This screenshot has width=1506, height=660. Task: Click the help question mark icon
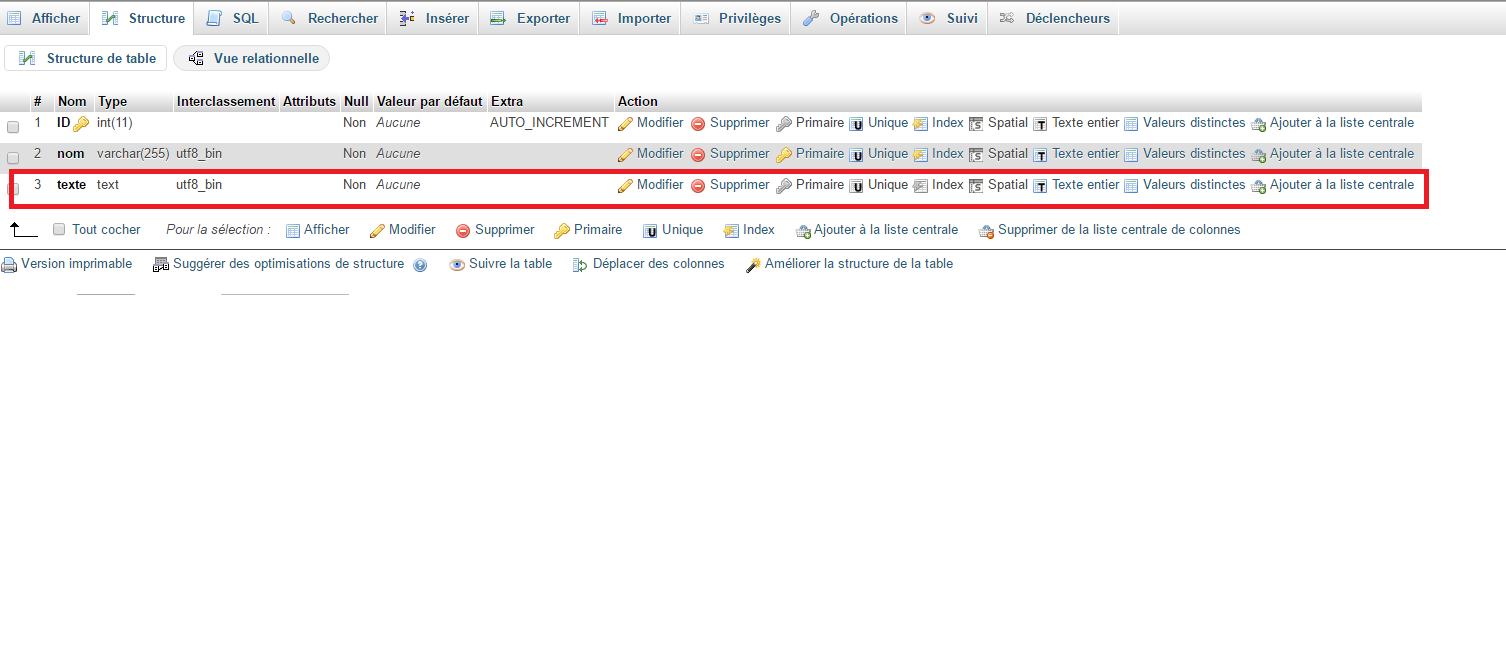tap(420, 265)
